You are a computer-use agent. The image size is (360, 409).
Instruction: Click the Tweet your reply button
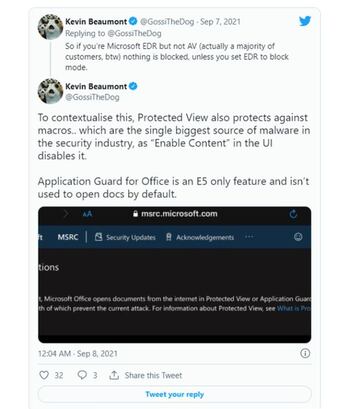click(174, 394)
